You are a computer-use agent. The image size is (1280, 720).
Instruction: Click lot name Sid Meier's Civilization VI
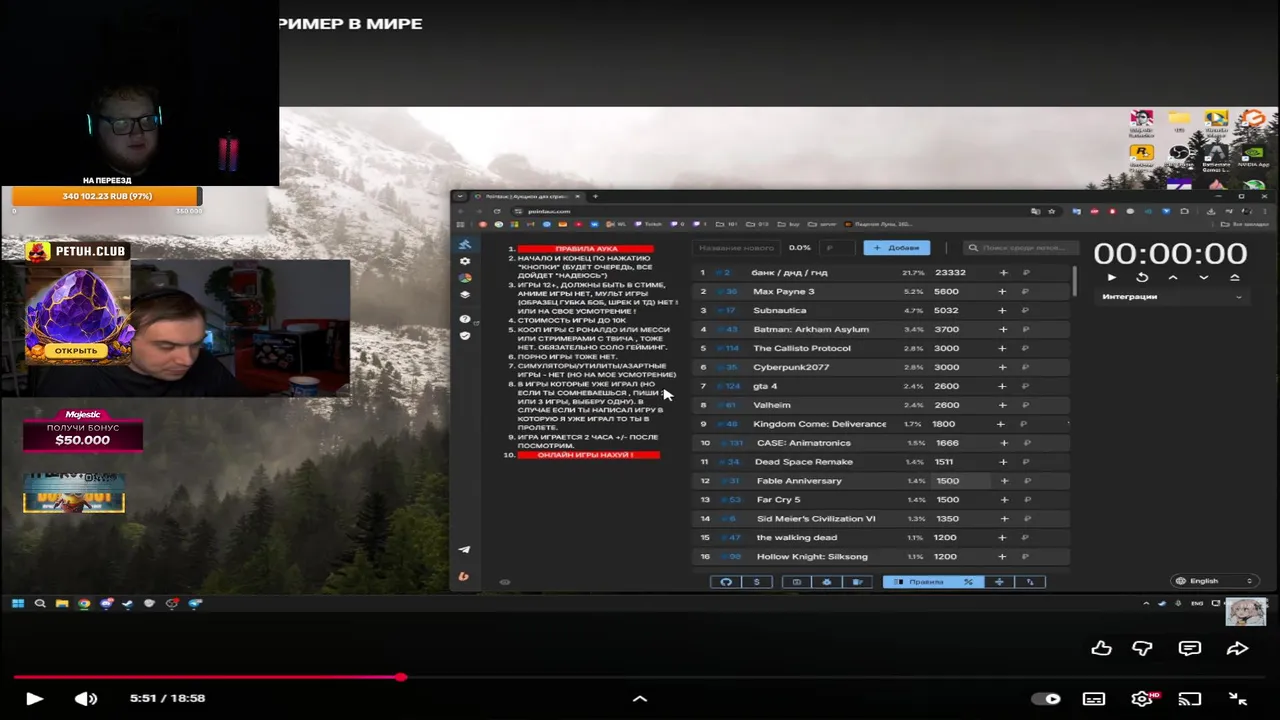[816, 519]
